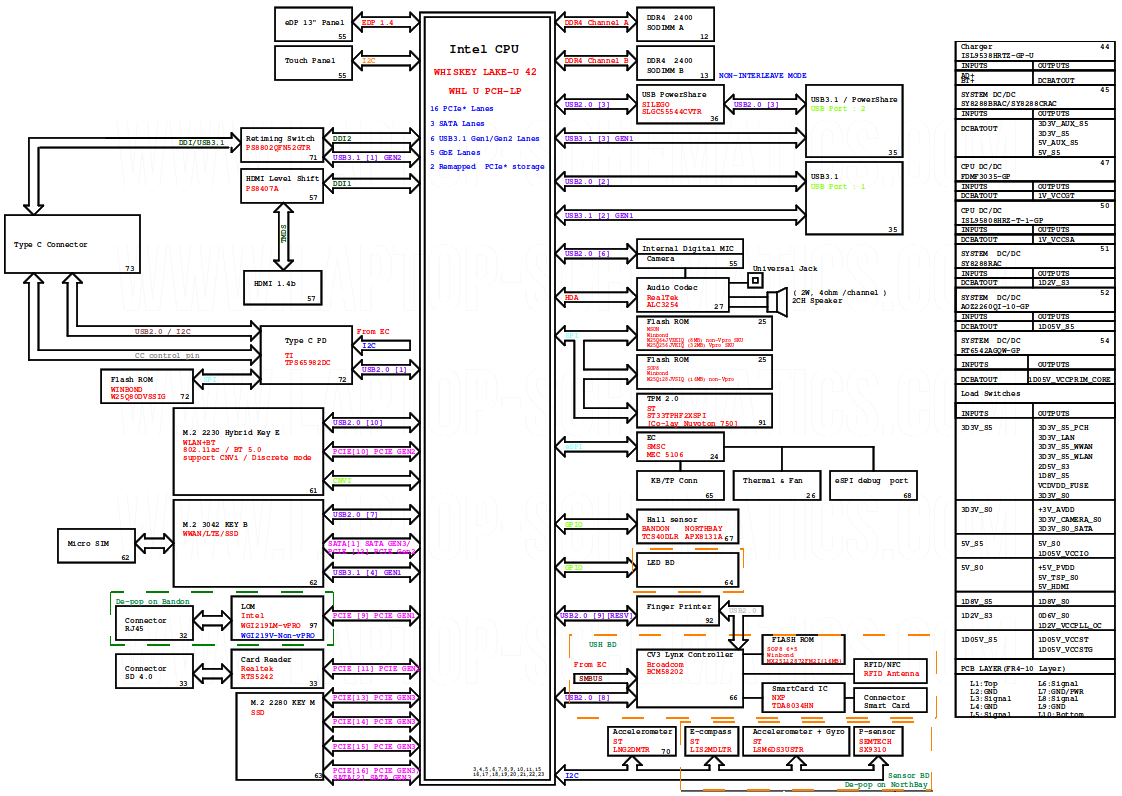
Task: Click the M.2 2230 Hybrid Key E block
Action: (248, 452)
